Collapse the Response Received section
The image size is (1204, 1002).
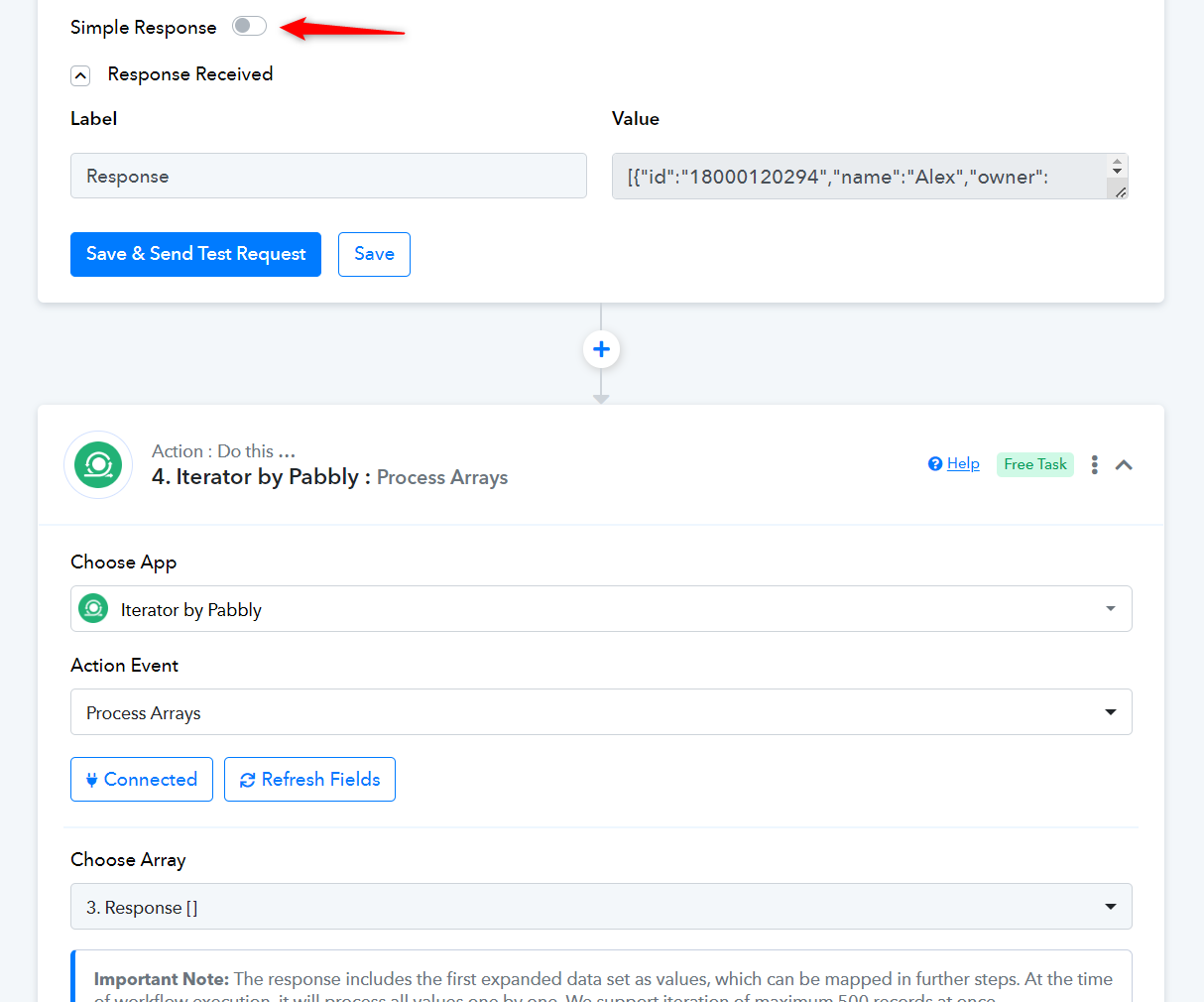tap(81, 75)
